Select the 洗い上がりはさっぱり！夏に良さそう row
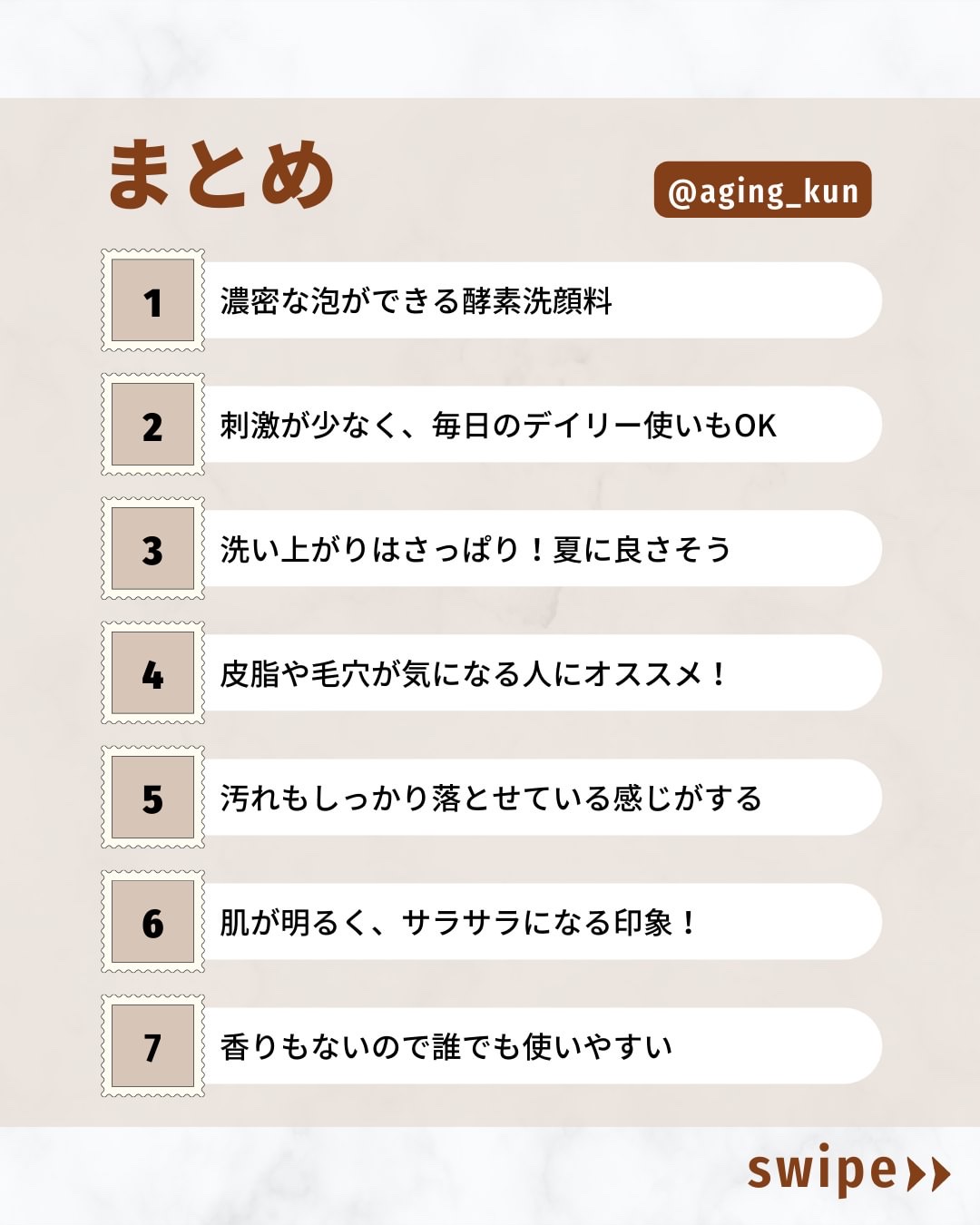The image size is (980, 1225). pyautogui.click(x=540, y=549)
